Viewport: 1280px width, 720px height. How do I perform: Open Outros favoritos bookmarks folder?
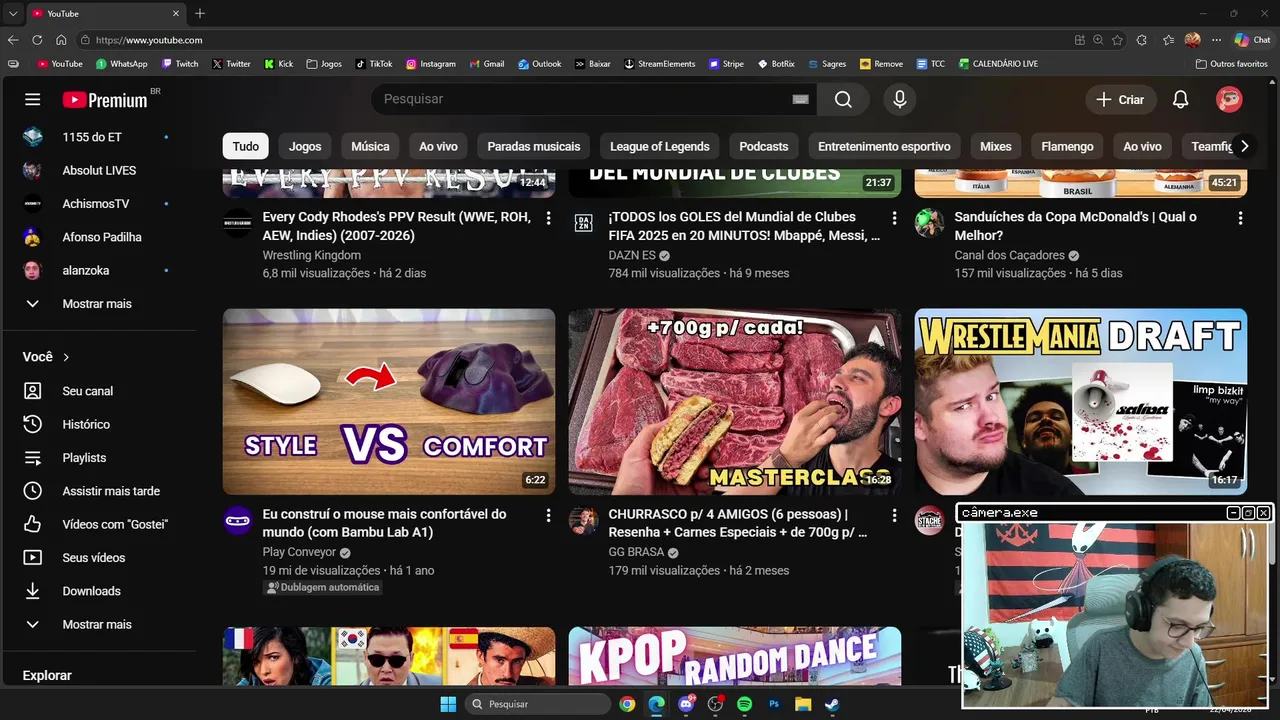pyautogui.click(x=1232, y=64)
